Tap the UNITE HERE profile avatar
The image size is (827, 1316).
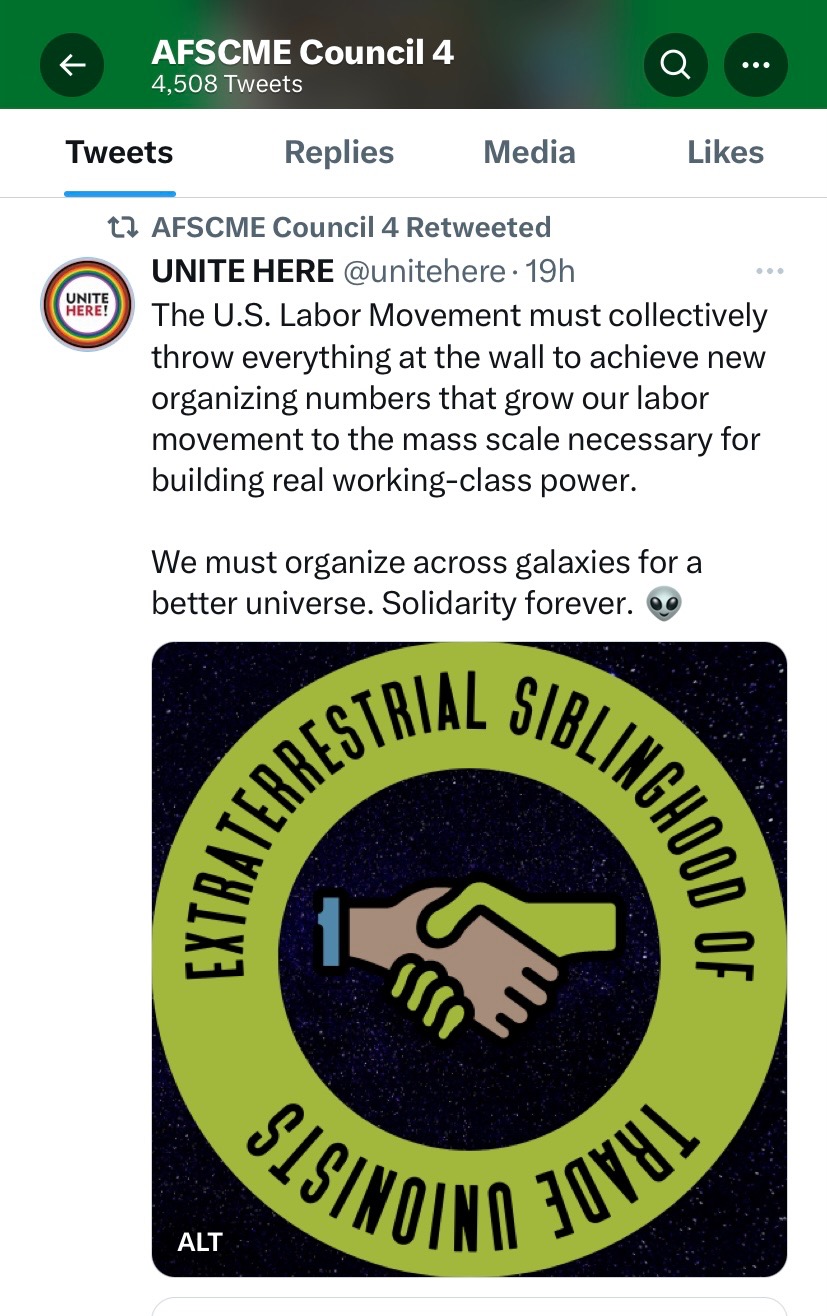coord(87,304)
